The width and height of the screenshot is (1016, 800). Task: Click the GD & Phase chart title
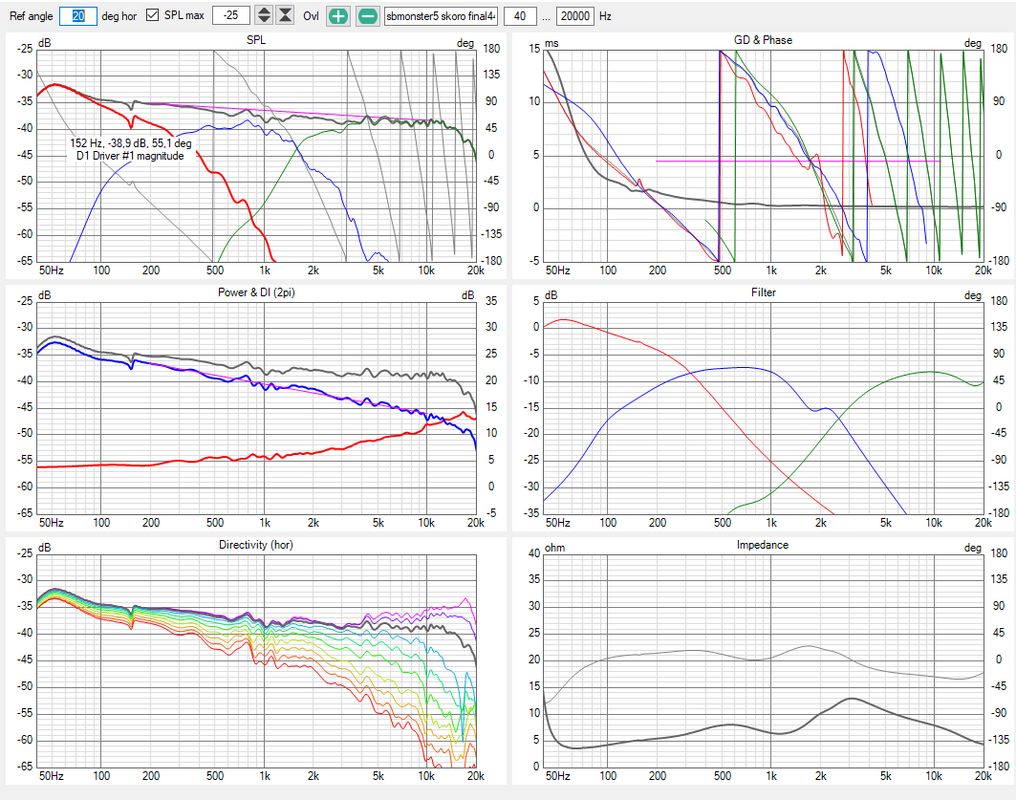[x=763, y=40]
